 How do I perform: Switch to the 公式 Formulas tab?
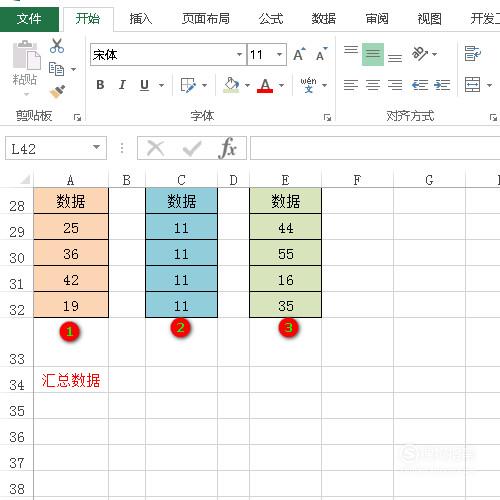click(271, 19)
